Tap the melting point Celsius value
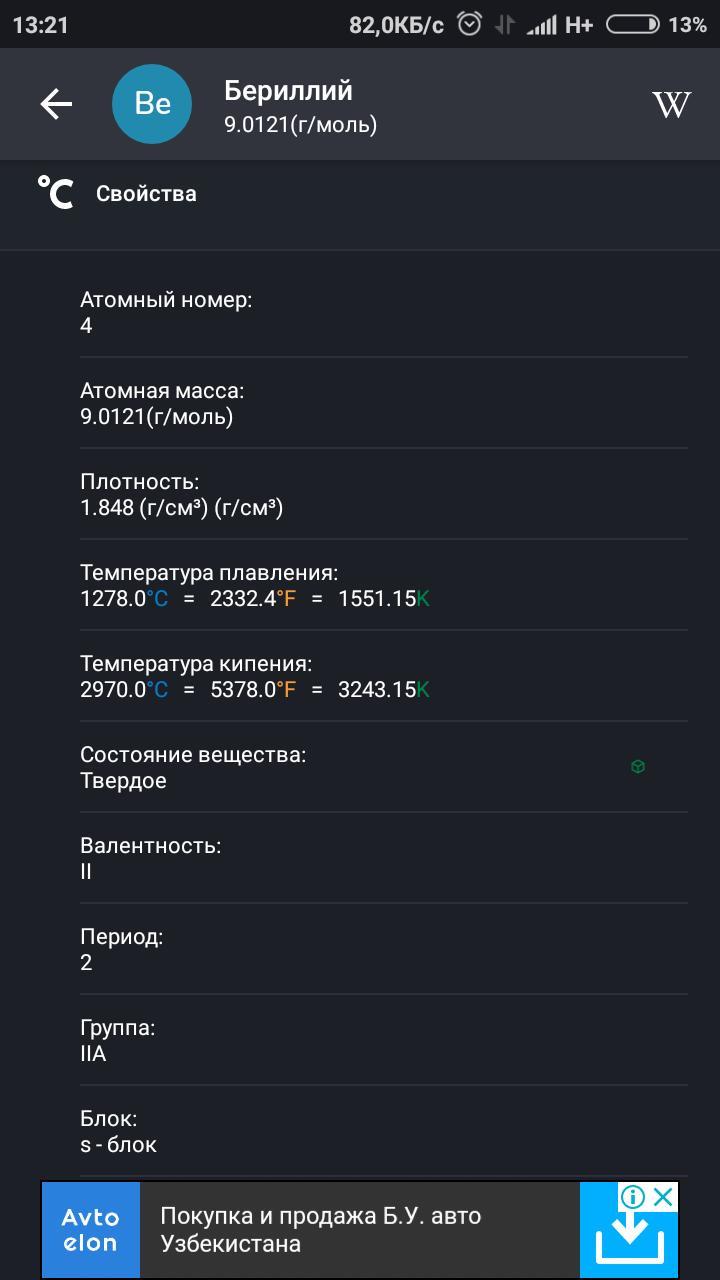 pos(123,599)
